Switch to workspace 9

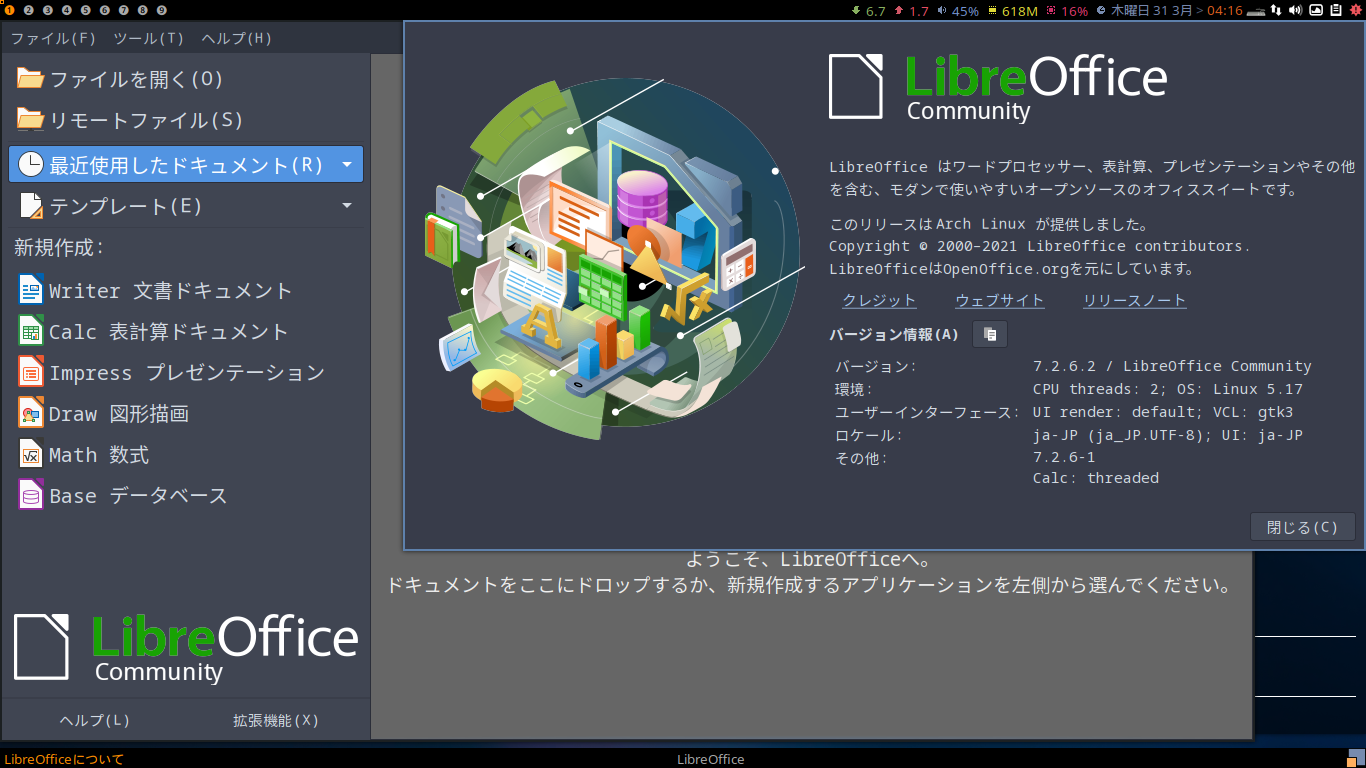[x=162, y=10]
